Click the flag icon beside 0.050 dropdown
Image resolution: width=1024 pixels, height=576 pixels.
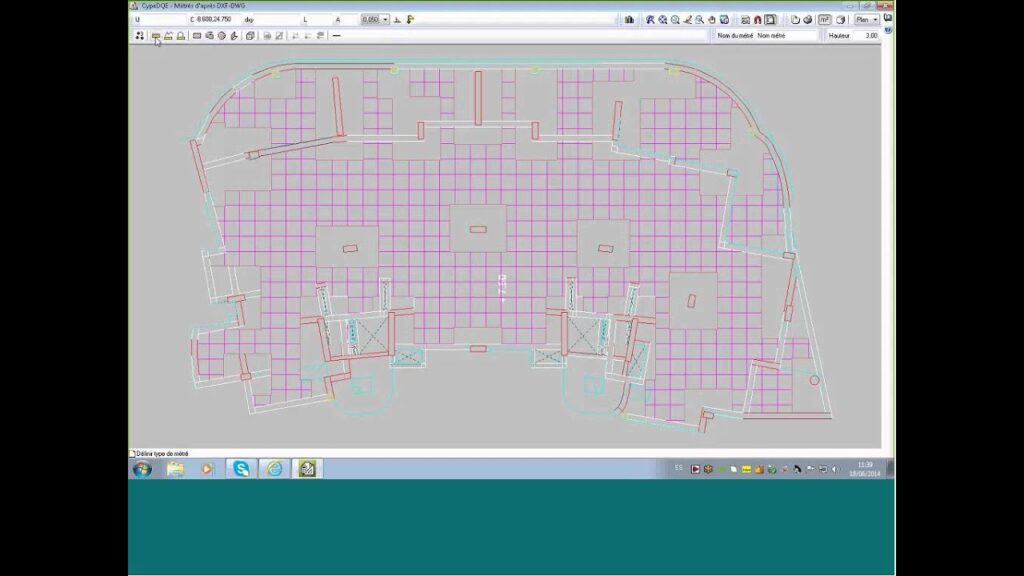click(411, 19)
